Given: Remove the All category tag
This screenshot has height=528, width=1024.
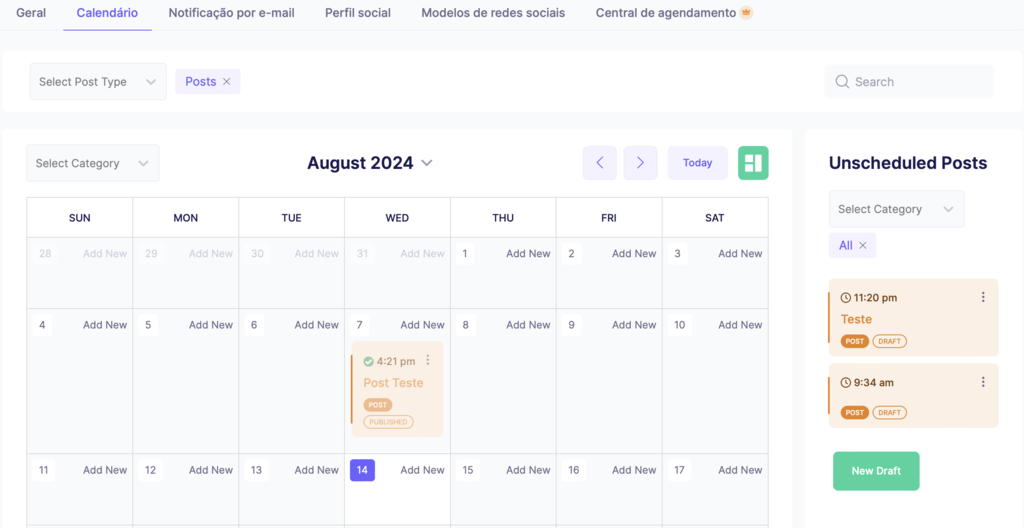Looking at the screenshot, I should [863, 245].
